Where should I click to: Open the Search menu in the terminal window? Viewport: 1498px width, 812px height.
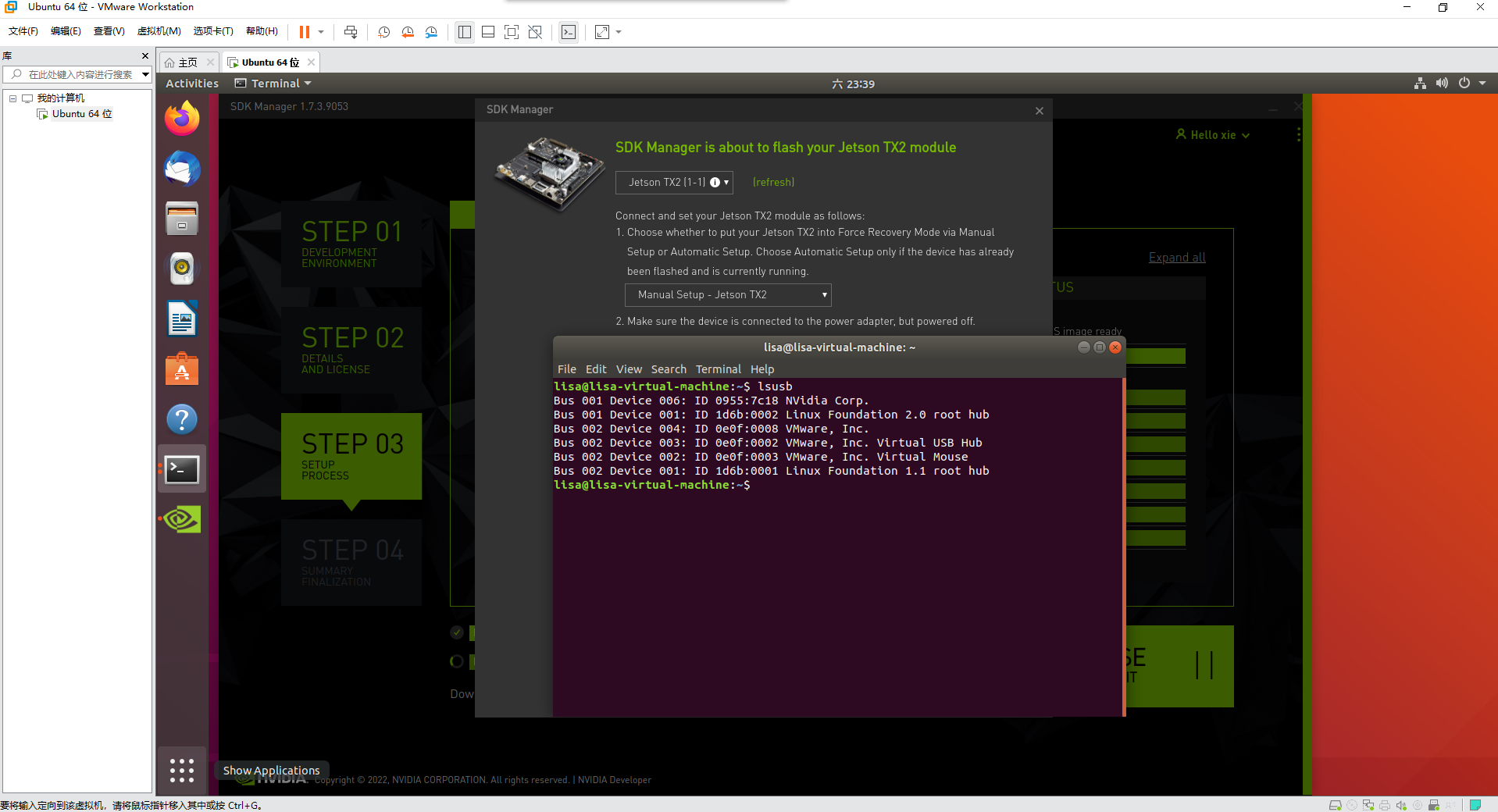coord(669,369)
